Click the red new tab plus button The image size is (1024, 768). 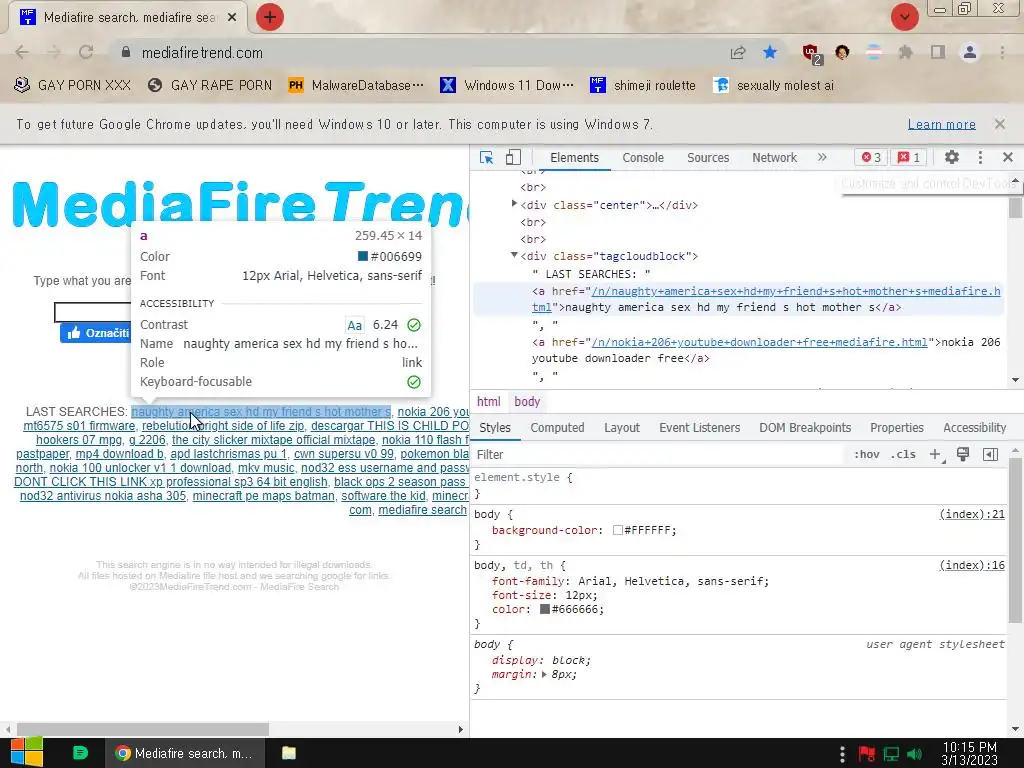coord(270,17)
